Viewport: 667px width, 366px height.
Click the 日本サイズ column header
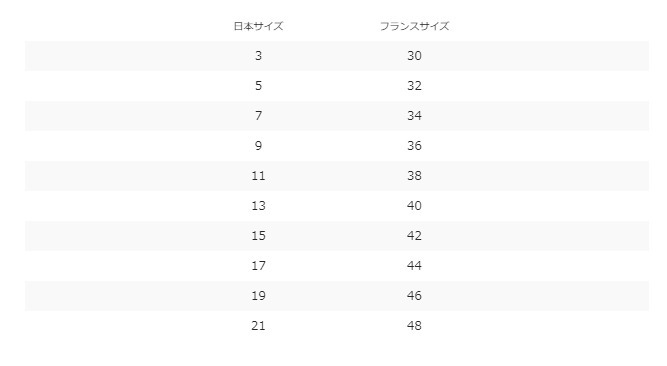pos(259,26)
